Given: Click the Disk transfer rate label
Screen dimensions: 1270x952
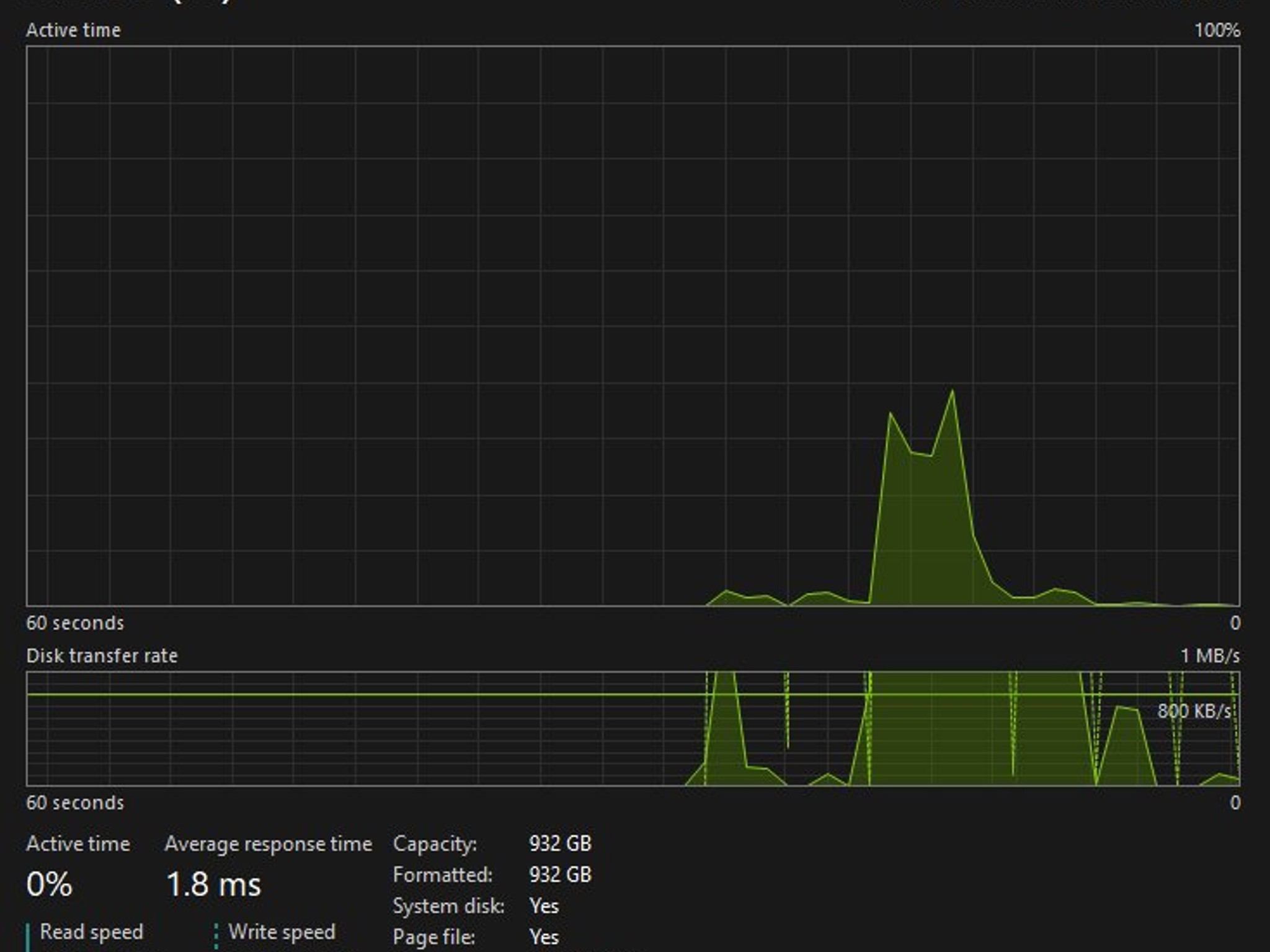Looking at the screenshot, I should pos(102,656).
